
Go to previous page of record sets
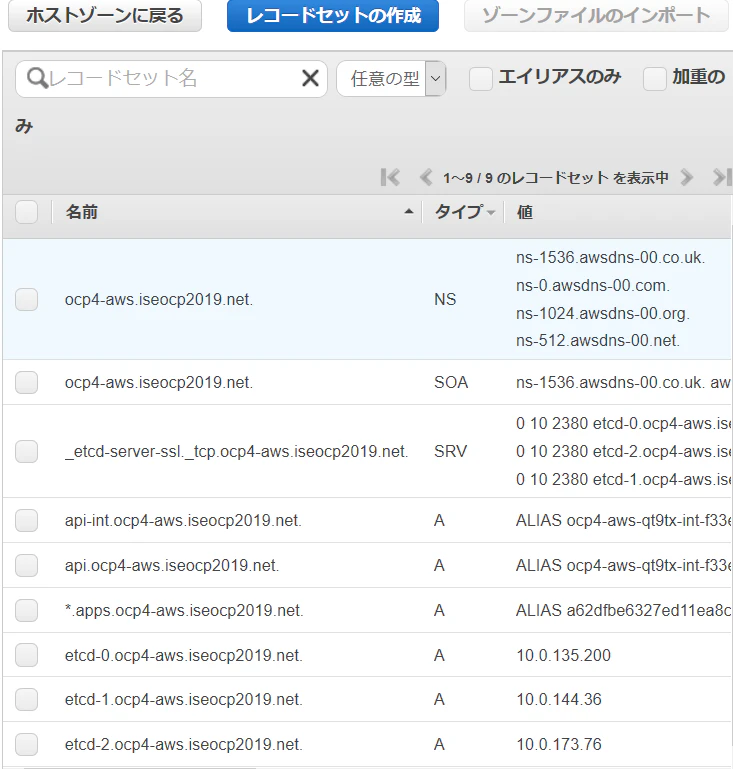click(426, 177)
